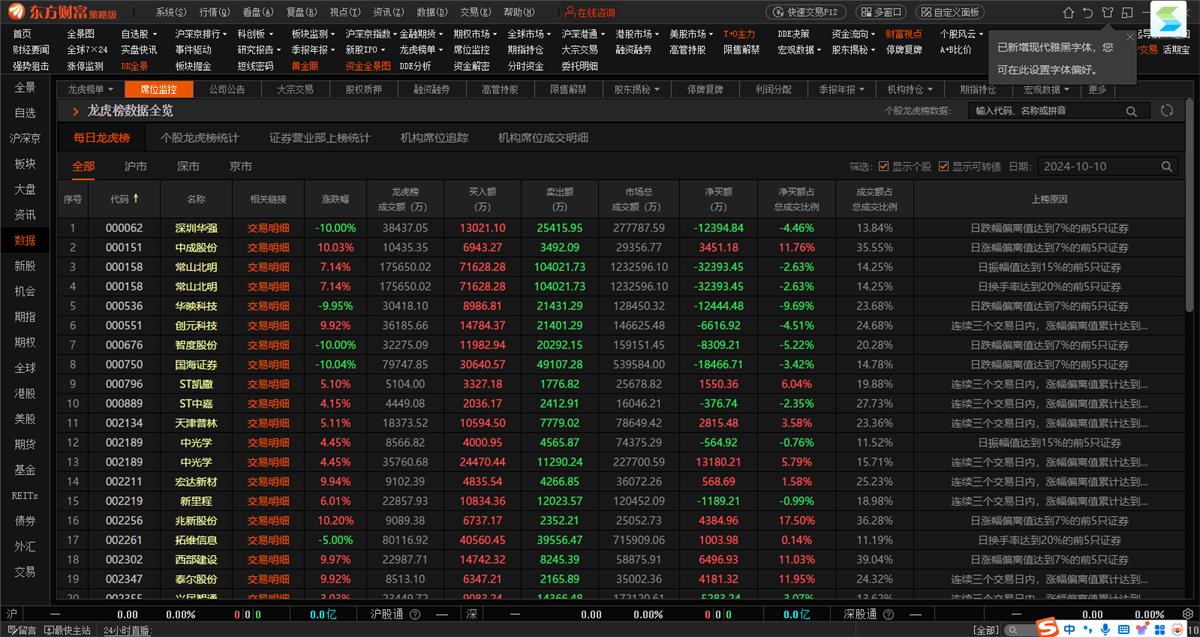Open 在线咨询 online consultation
This screenshot has height=637, width=1200.
click(x=590, y=12)
